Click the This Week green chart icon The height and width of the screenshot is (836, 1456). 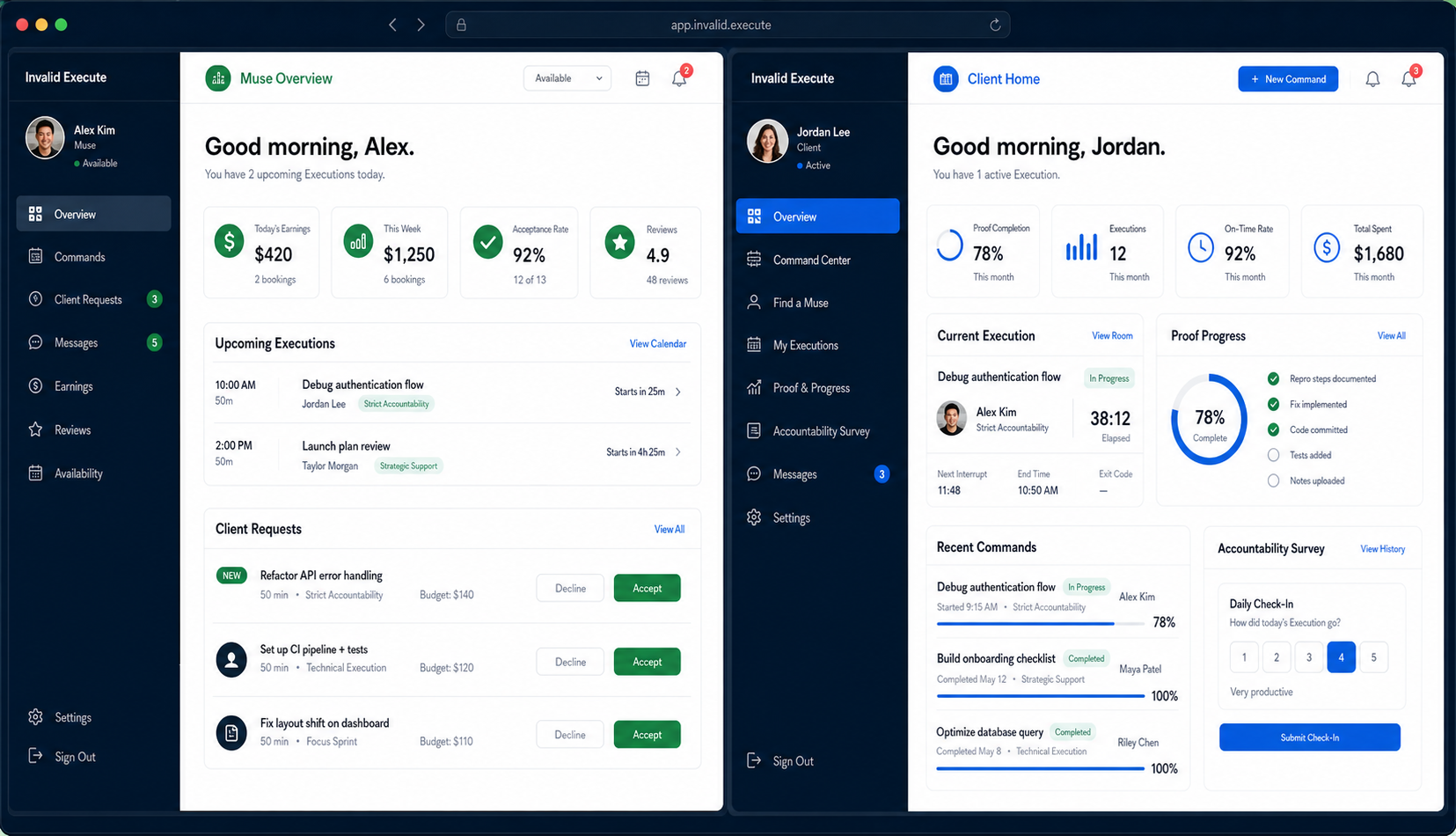(x=358, y=241)
